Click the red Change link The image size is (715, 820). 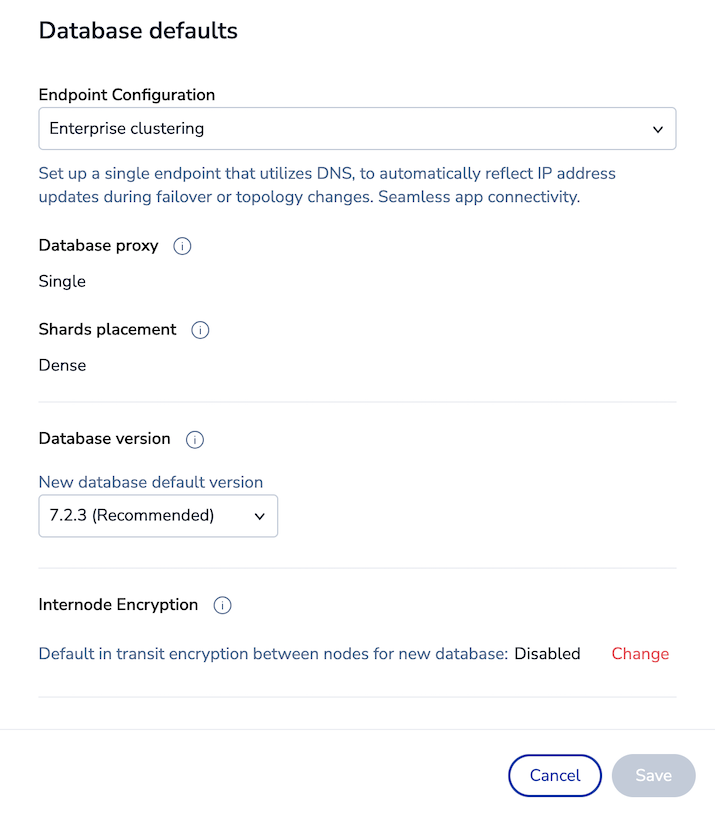click(x=640, y=654)
